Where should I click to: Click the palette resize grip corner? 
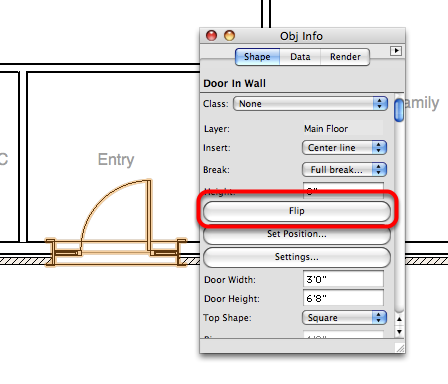tap(400, 348)
